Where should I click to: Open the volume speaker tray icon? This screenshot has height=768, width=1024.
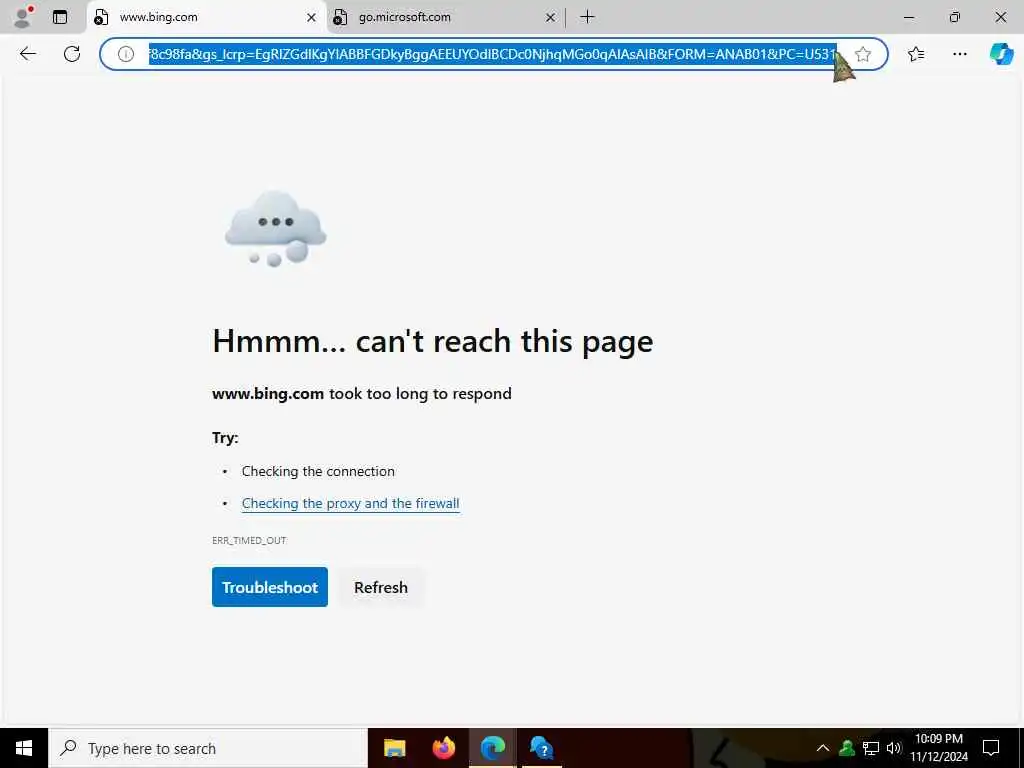(x=893, y=748)
